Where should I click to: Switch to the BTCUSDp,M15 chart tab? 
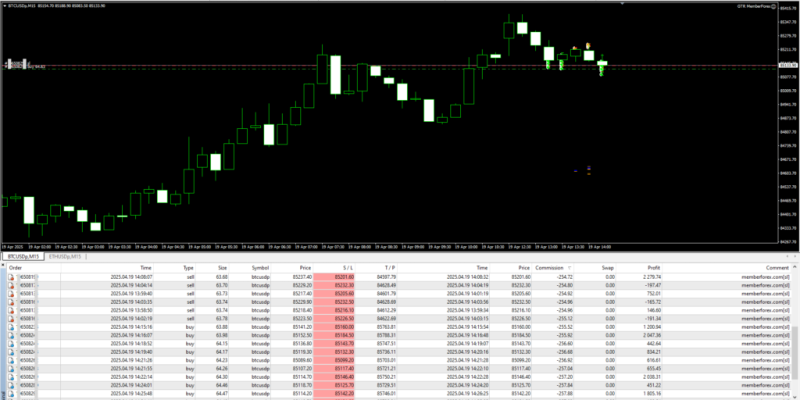(22, 256)
